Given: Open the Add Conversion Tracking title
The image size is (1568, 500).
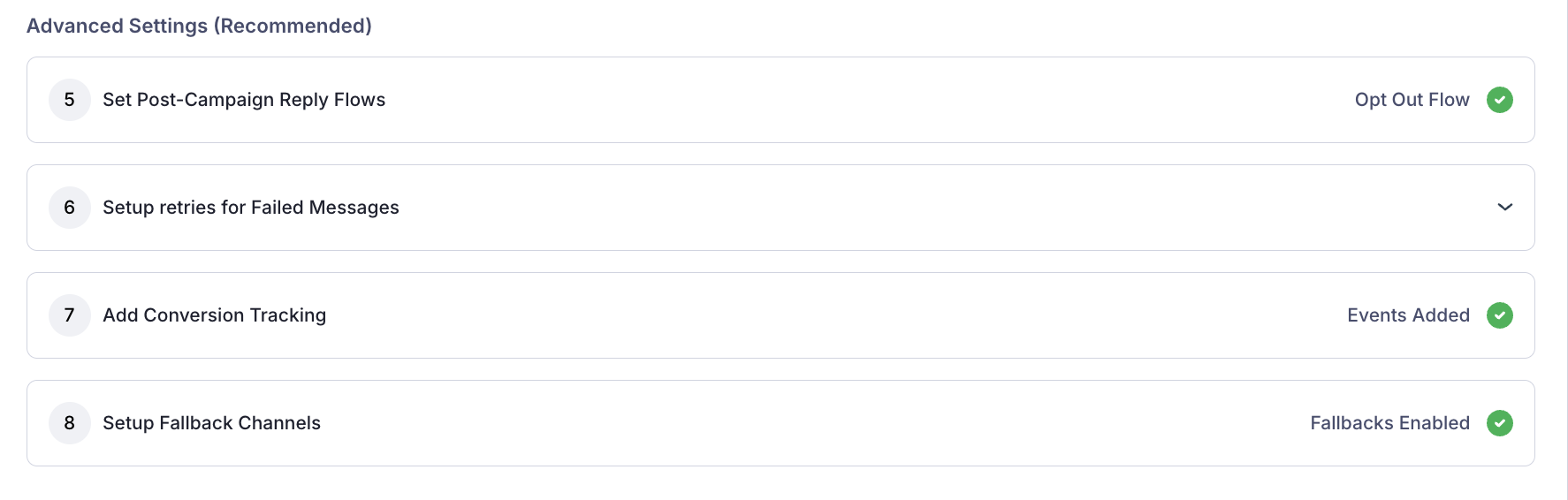Looking at the screenshot, I should pos(214,315).
